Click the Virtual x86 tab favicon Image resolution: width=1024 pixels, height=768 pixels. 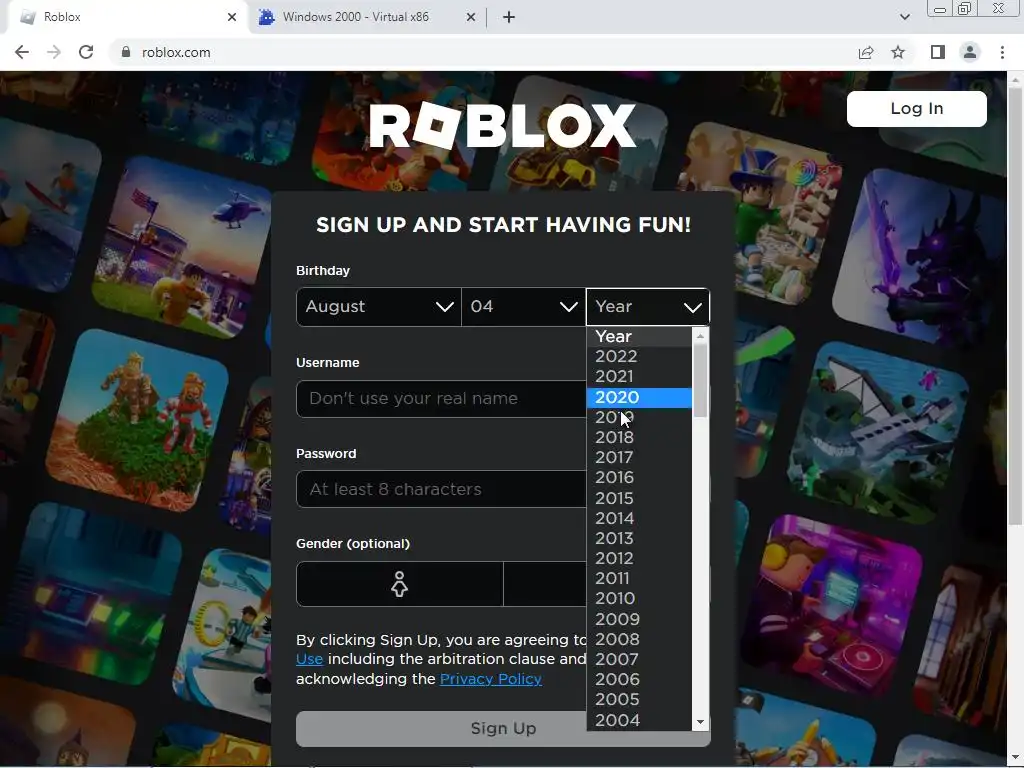266,17
